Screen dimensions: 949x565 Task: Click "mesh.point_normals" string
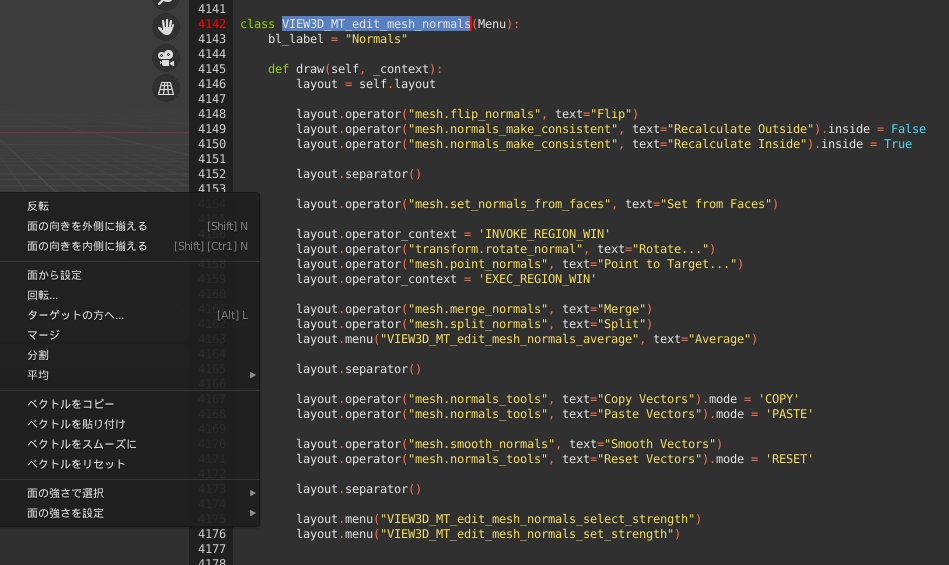tap(478, 264)
